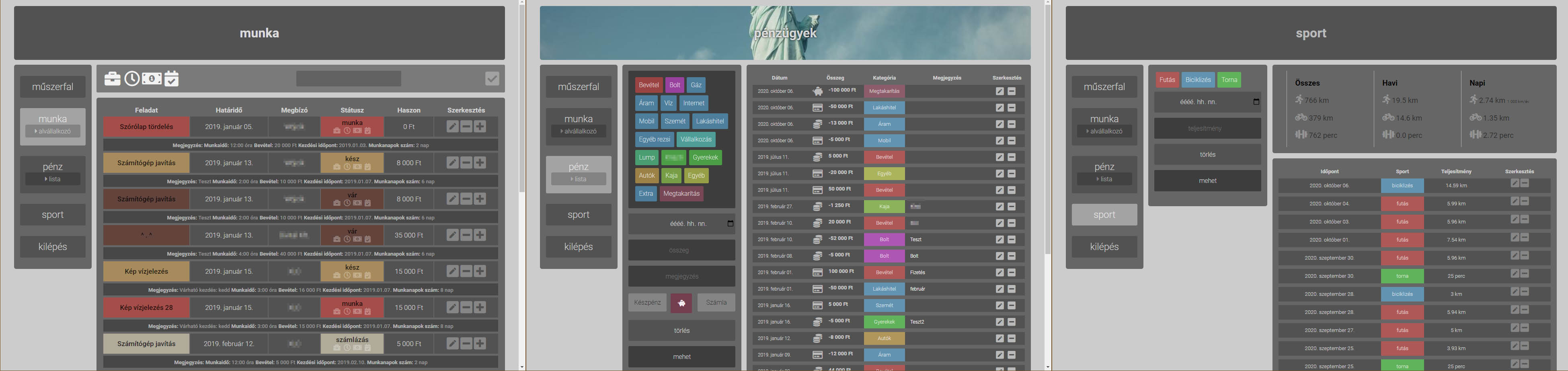1568x371 pixels.
Task: Expand the lista submenu under pénz in pénzügyek
Action: [x=578, y=179]
